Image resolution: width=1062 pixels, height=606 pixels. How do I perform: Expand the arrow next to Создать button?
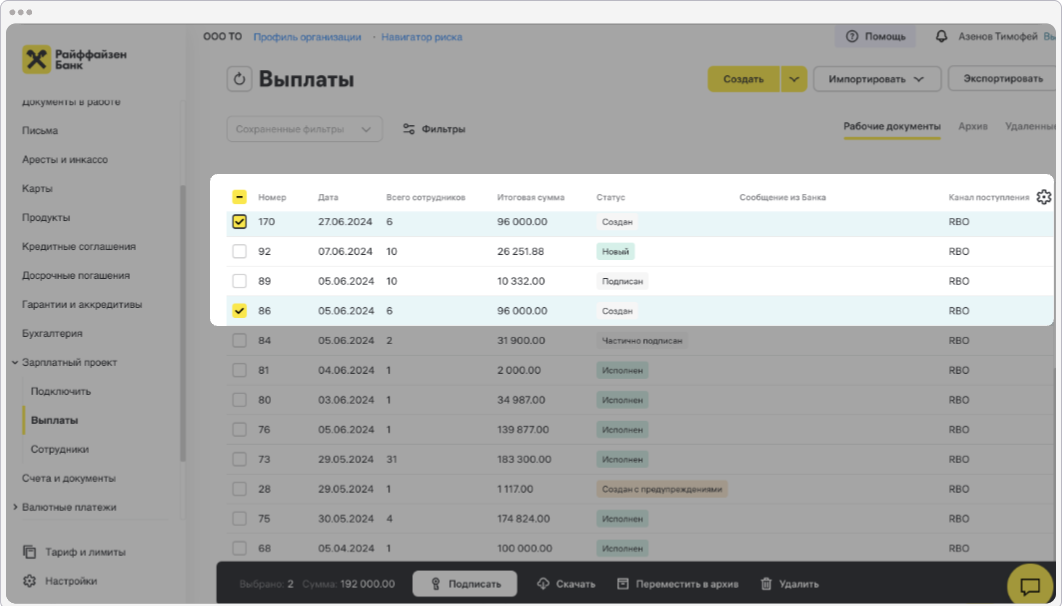[794, 79]
